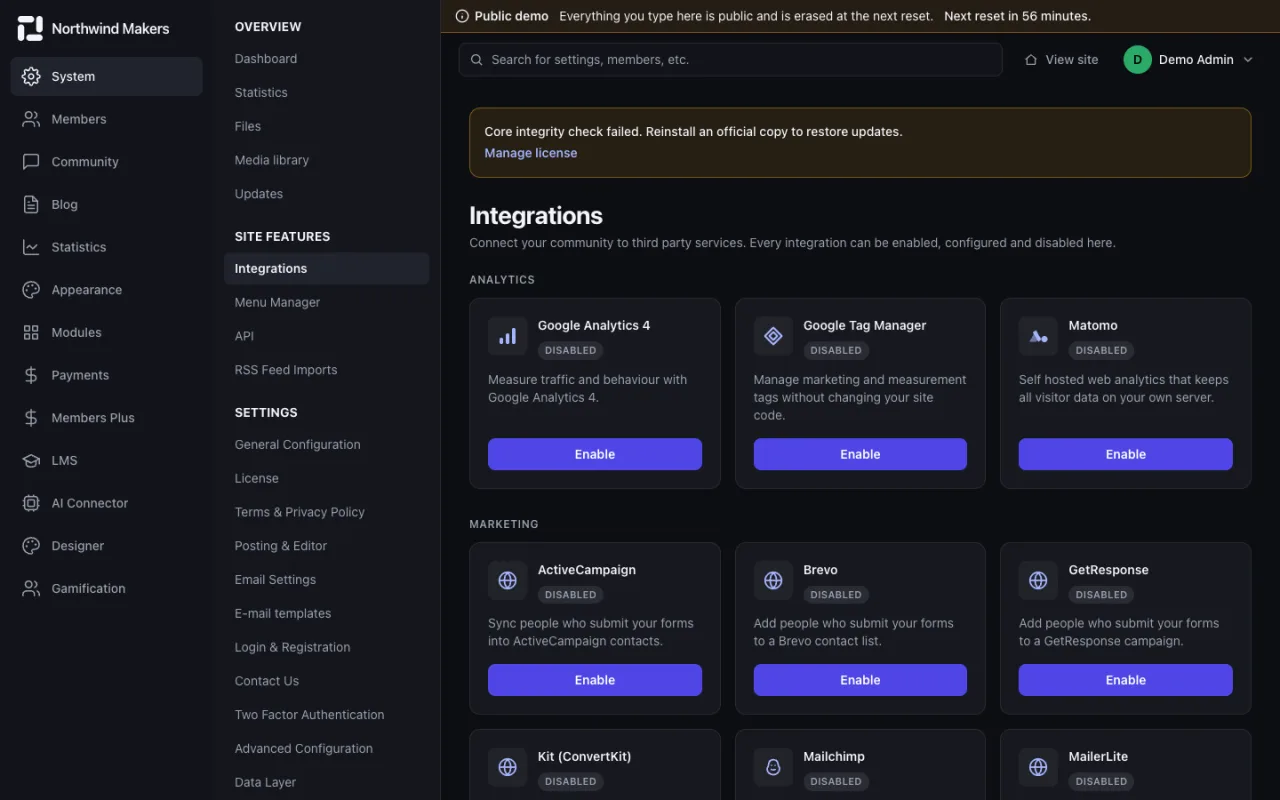Click View site link
The image size is (1280, 800).
pyautogui.click(x=1062, y=60)
